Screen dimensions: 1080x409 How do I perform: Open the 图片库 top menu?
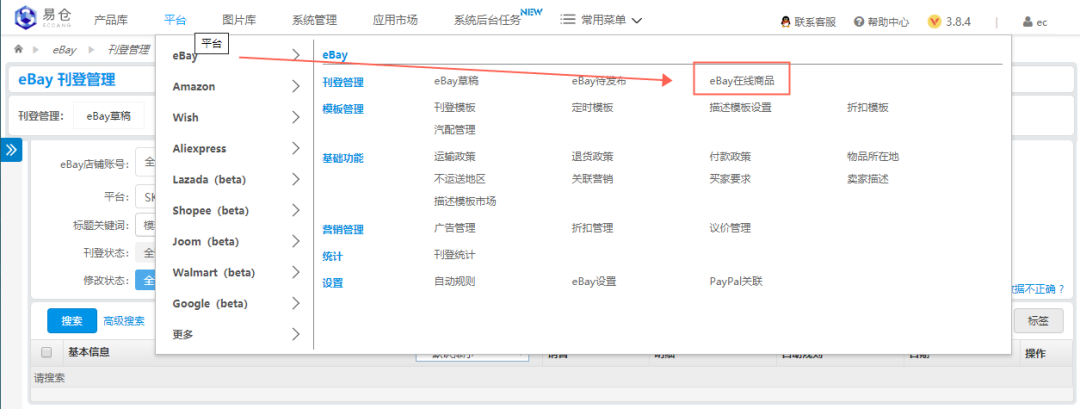tap(239, 20)
